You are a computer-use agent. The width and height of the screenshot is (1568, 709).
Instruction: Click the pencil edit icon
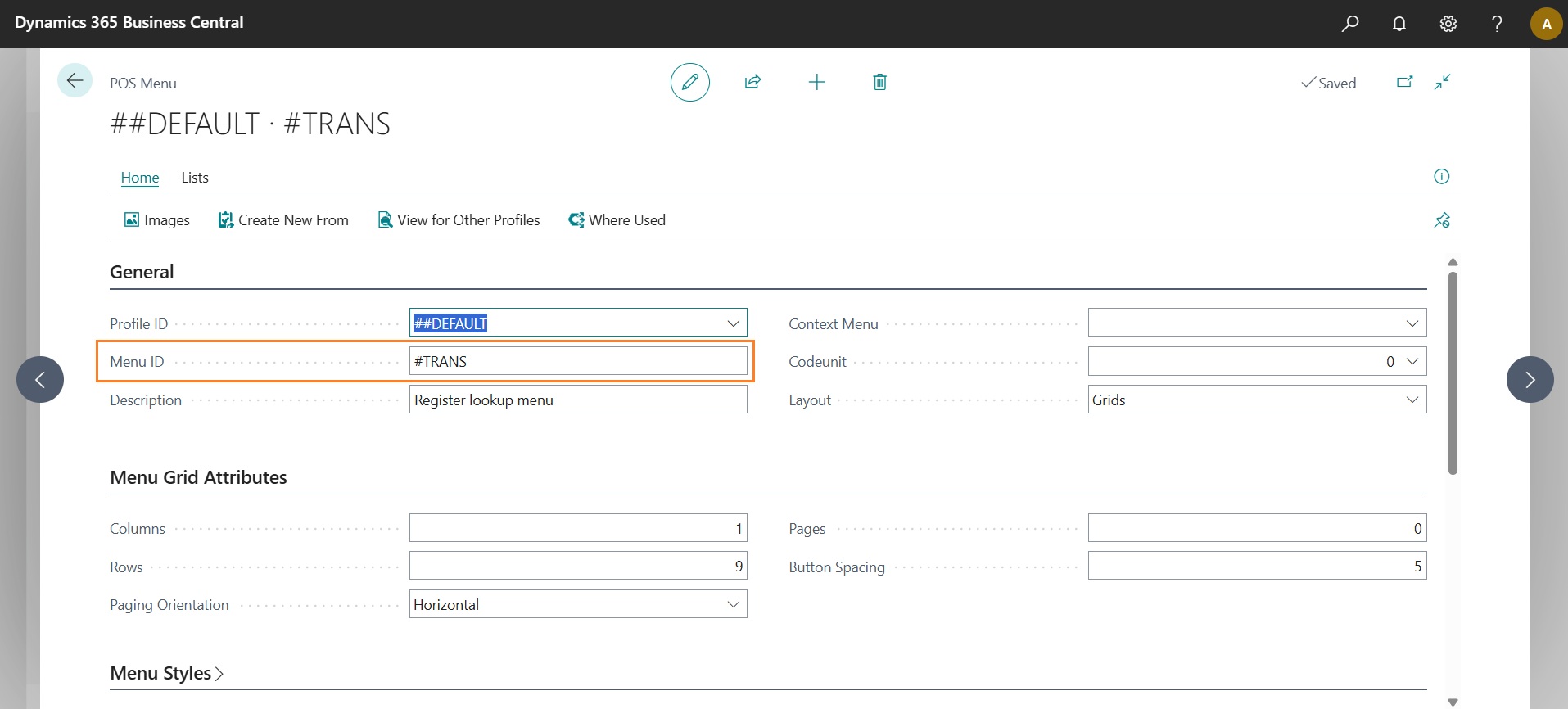(689, 82)
